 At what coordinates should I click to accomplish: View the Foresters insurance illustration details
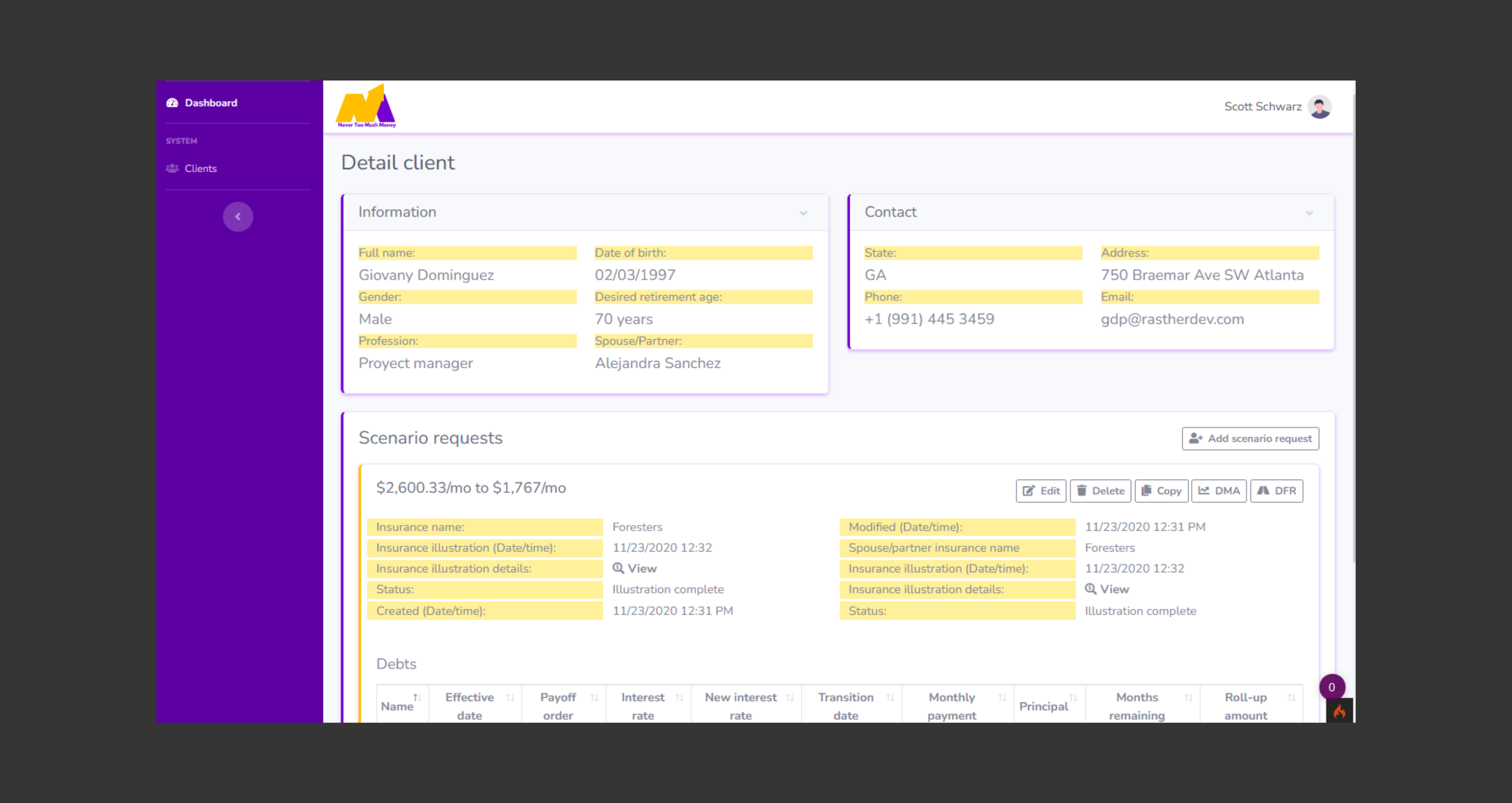pyautogui.click(x=634, y=568)
